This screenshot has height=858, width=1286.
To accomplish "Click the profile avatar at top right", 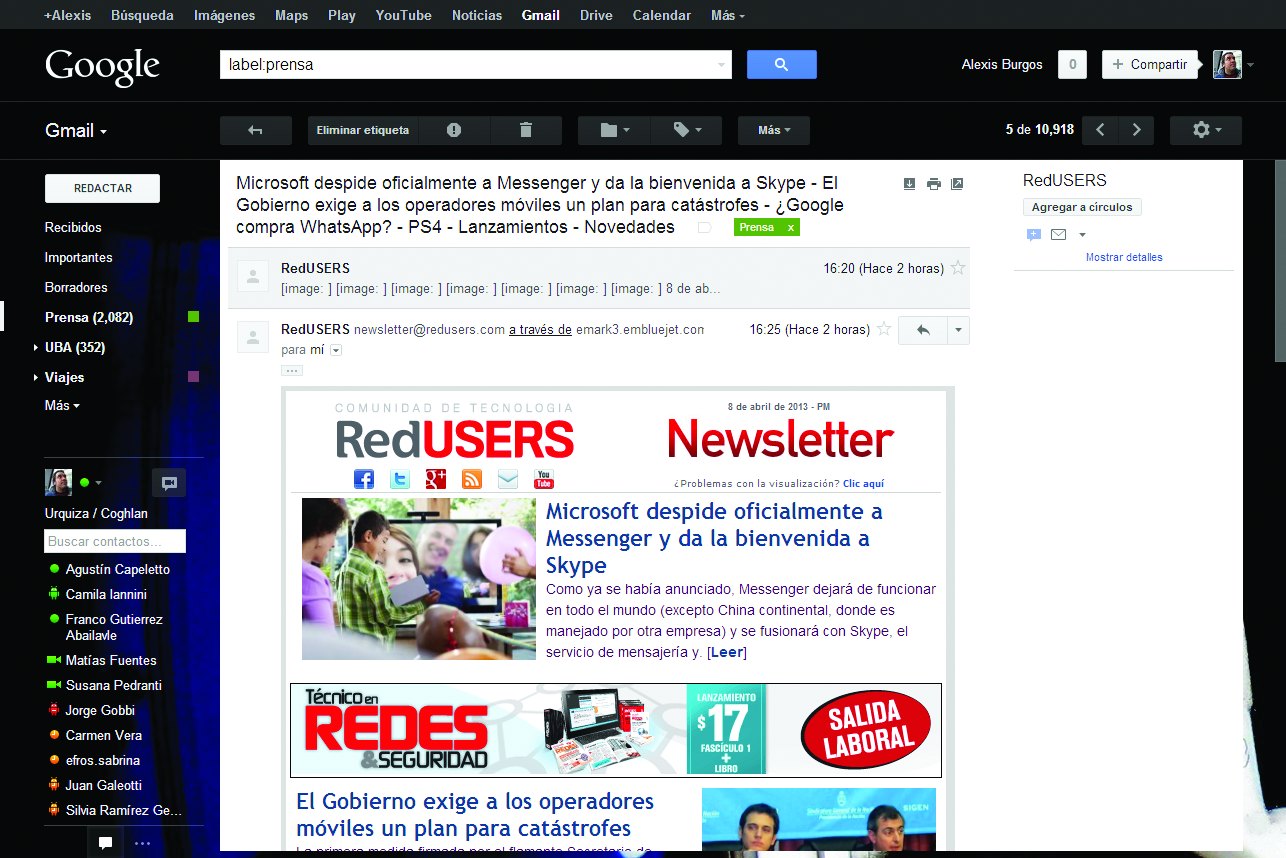I will (1227, 65).
